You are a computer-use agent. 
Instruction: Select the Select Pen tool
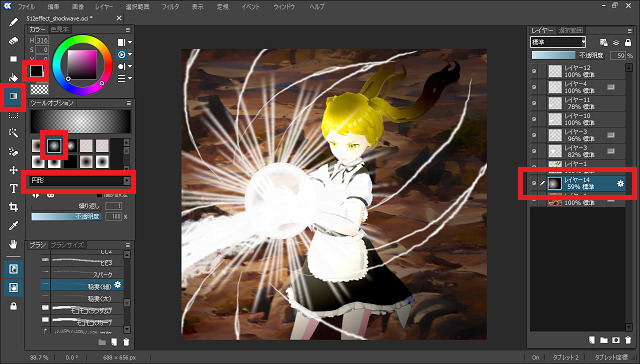point(13,151)
